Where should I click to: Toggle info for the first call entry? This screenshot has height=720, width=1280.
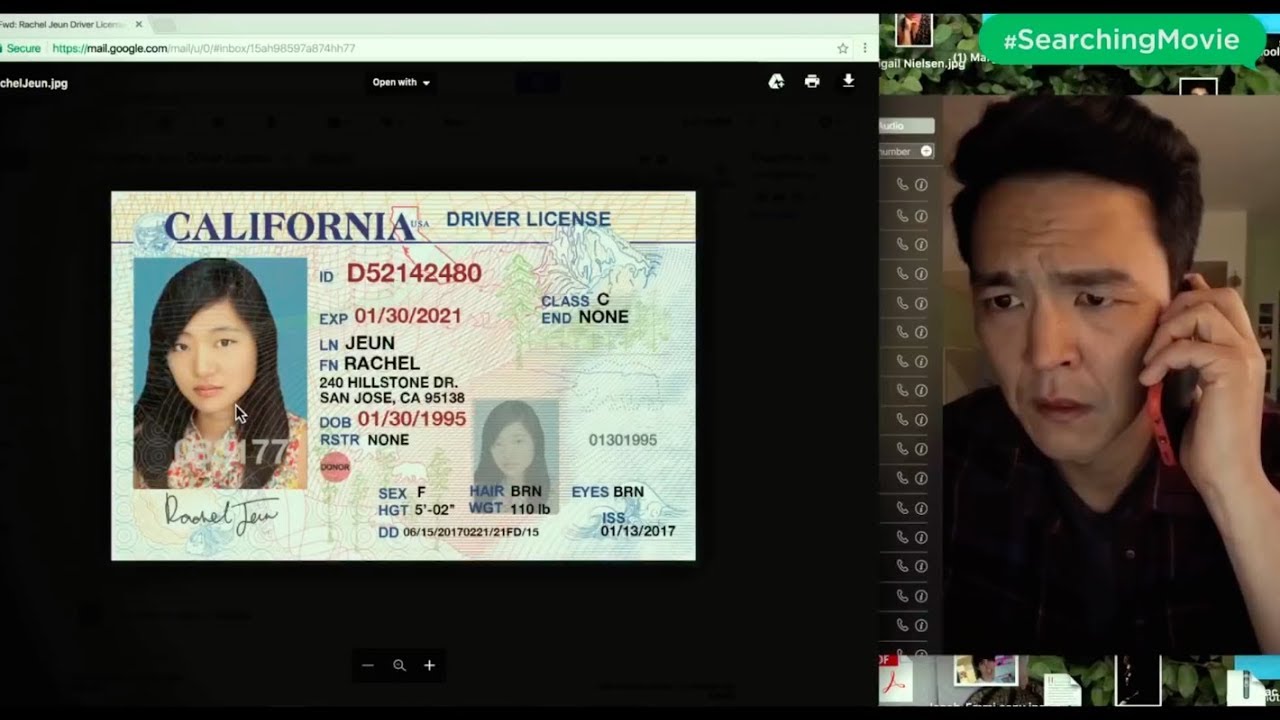coord(921,184)
